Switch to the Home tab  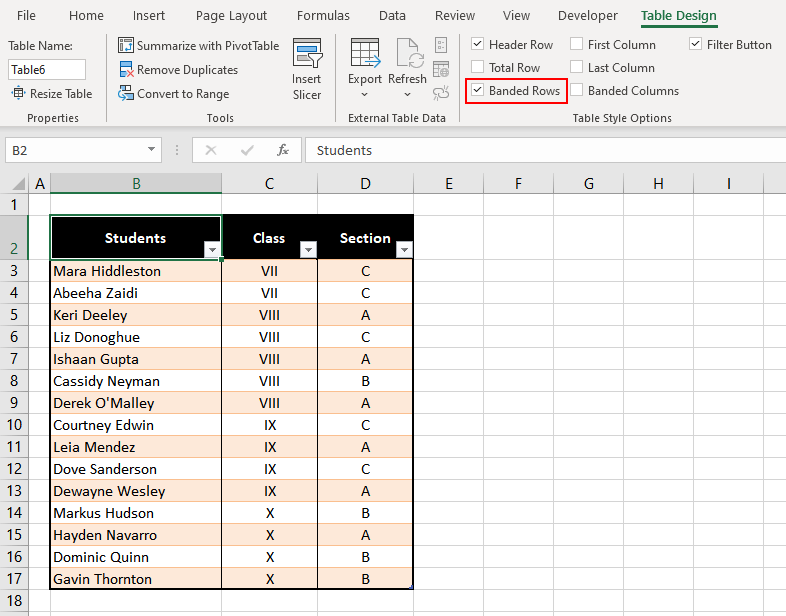[86, 16]
